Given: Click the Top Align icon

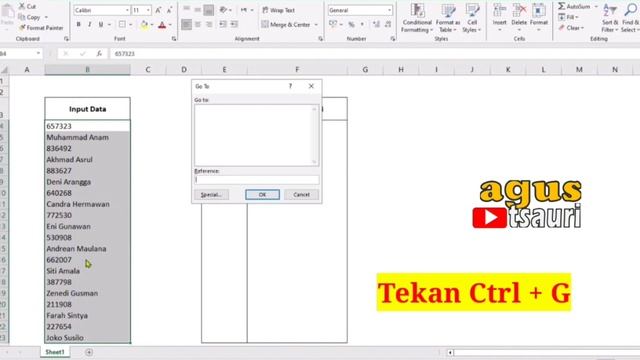Looking at the screenshot, I should 186,9.
